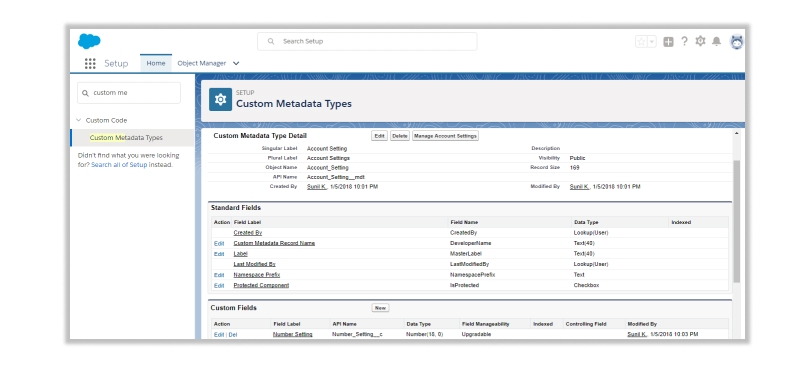
Task: Click the IsProtected field name cell
Action: [464, 286]
